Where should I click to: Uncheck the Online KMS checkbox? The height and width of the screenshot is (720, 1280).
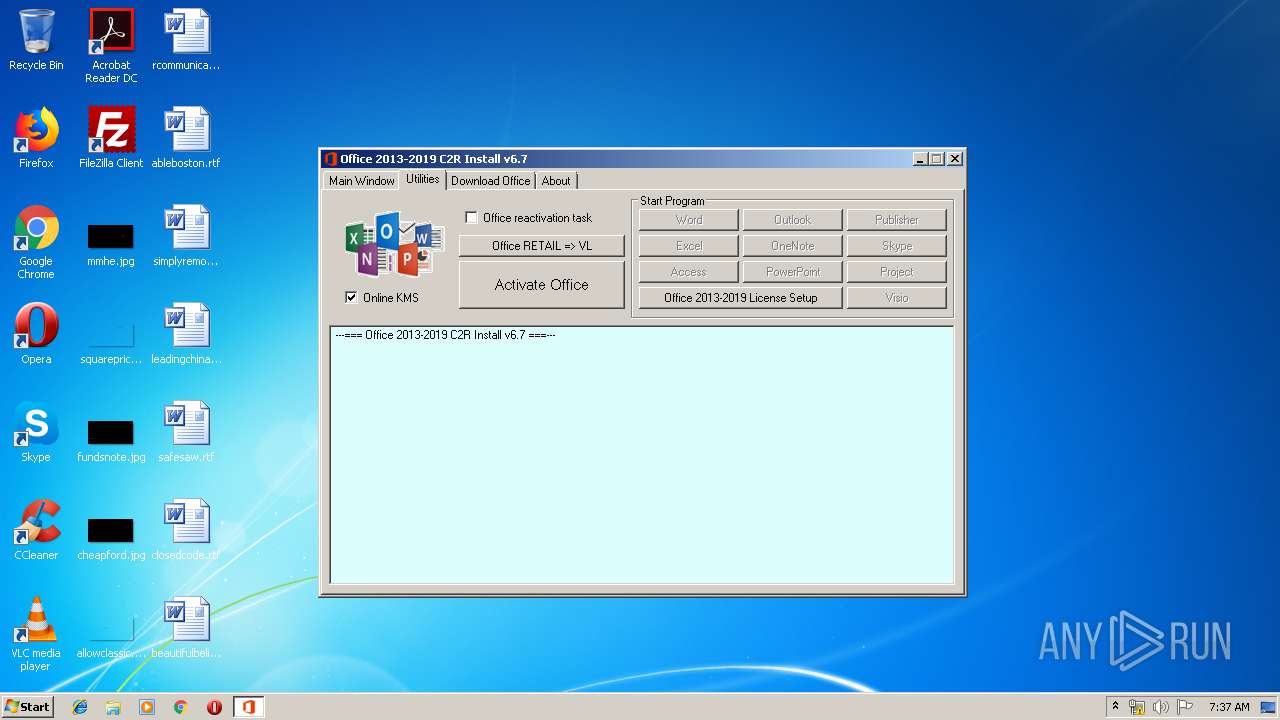[x=351, y=297]
